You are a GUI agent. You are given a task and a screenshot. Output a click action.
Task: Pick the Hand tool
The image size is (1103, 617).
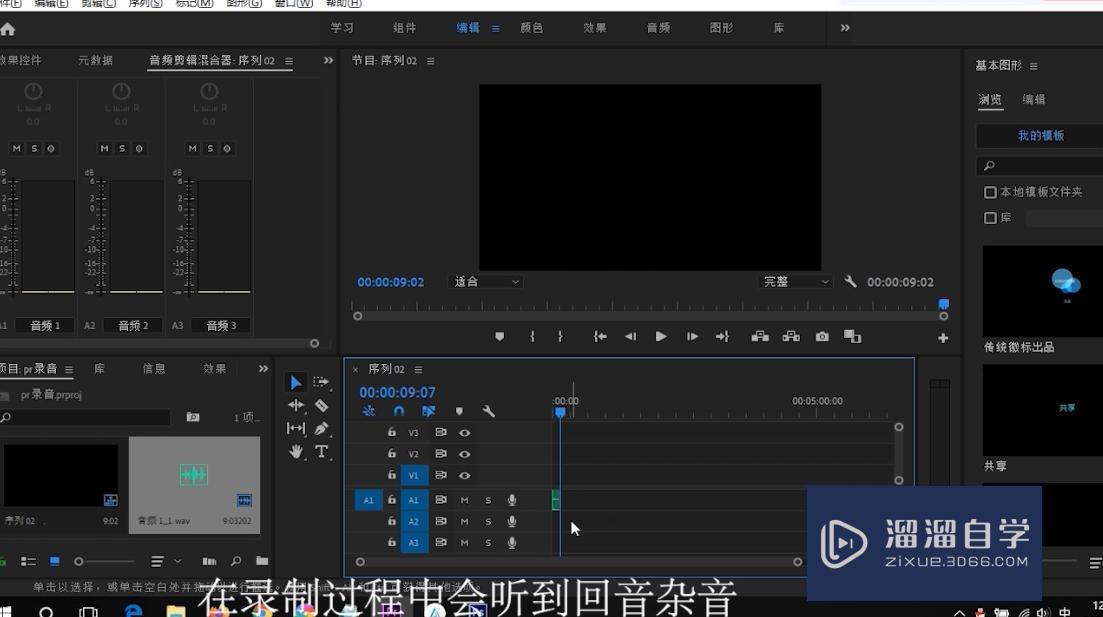pyautogui.click(x=296, y=451)
